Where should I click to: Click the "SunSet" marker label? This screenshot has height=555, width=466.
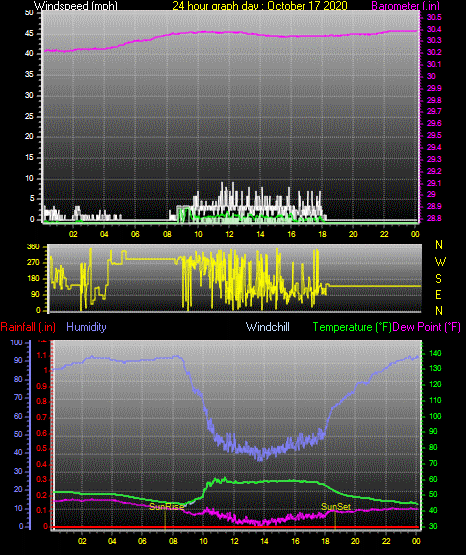[x=336, y=507]
